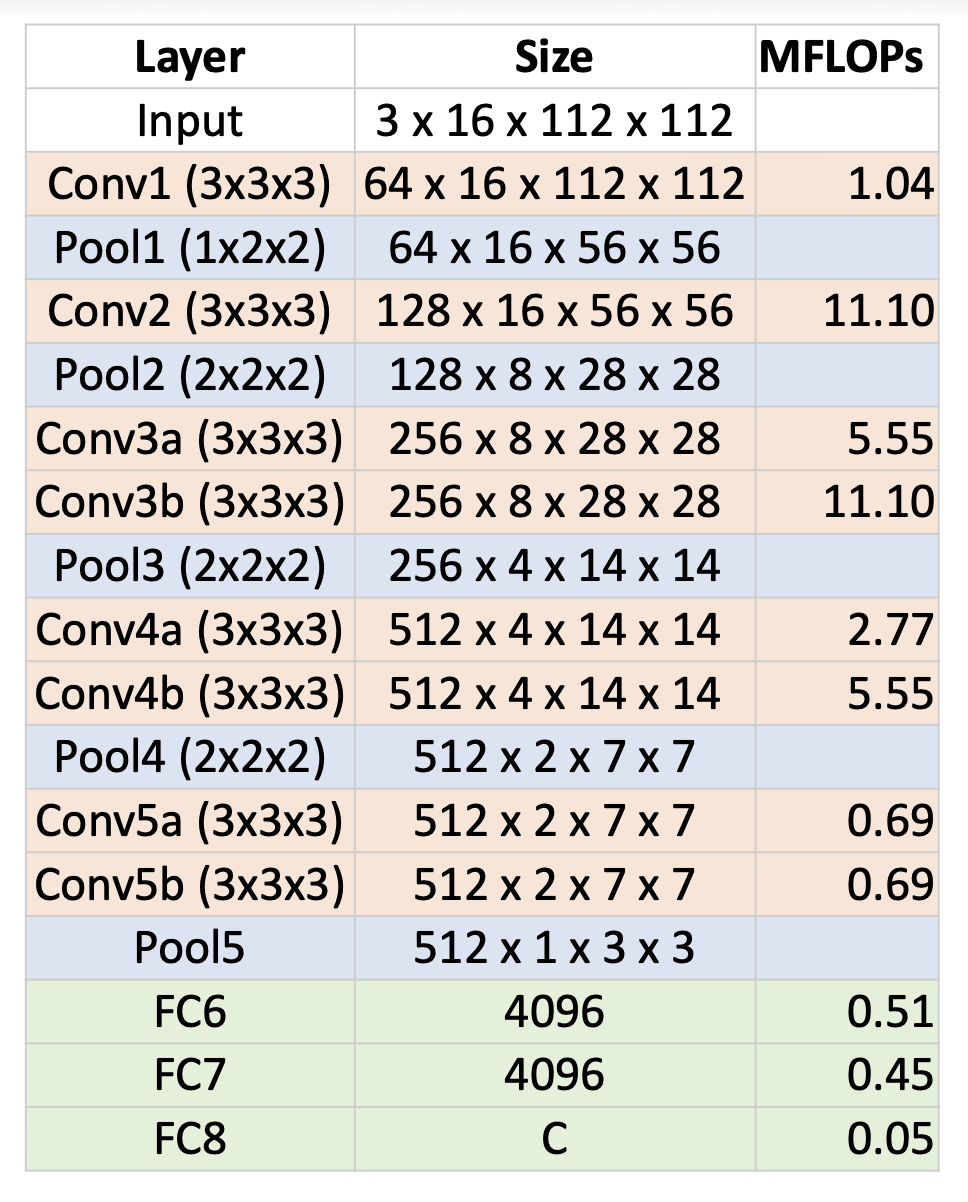Click the Conv4b (3x3x3) layer cell
The width and height of the screenshot is (968, 1202).
coord(189,693)
